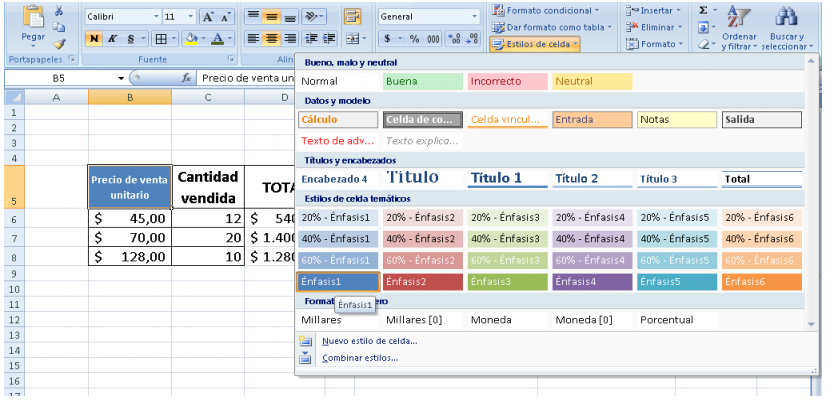839x403 pixels.
Task: Open the General number format dropdown
Action: pyautogui.click(x=474, y=17)
